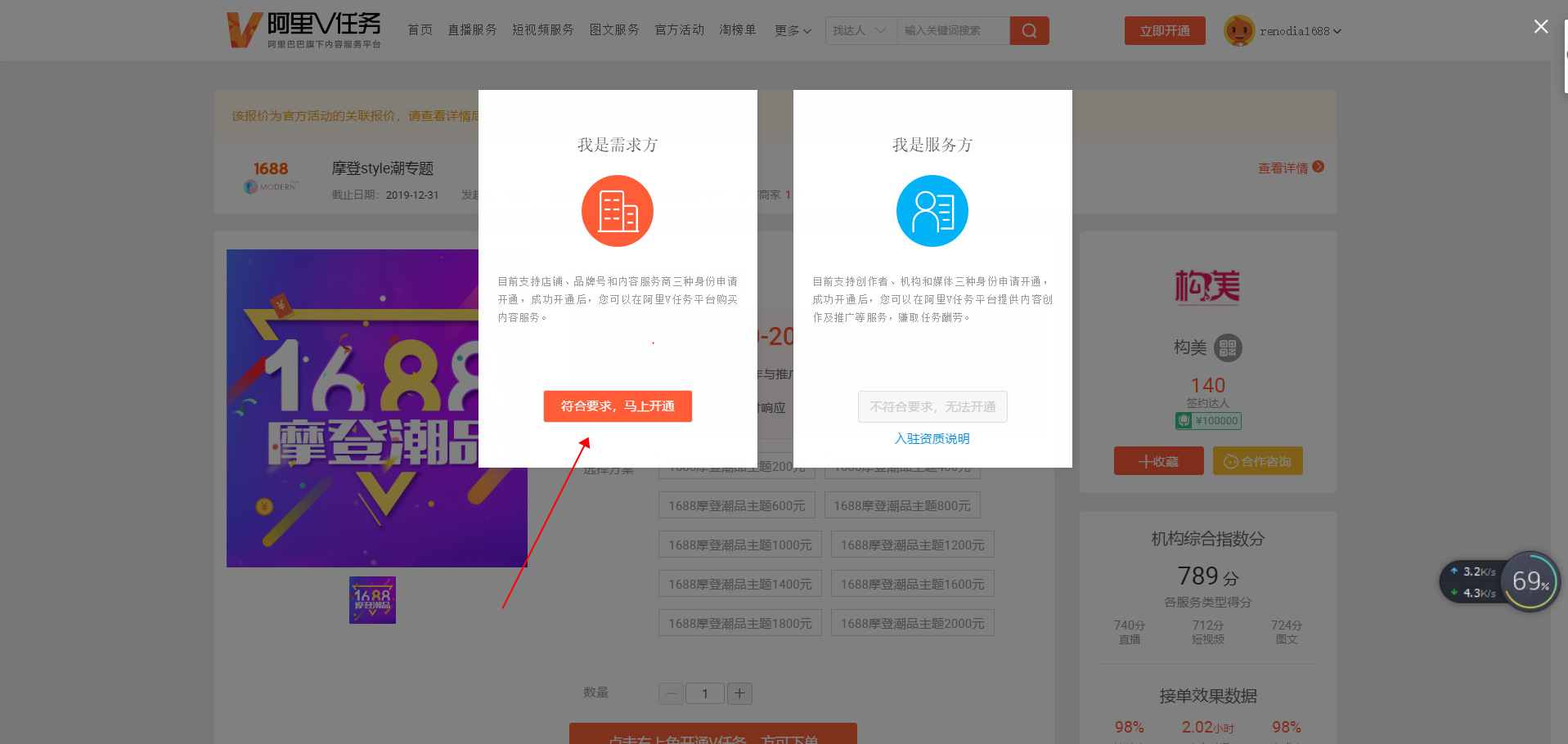Screen dimensions: 1568x744
Task: Click the orange search magnifier button
Action: pyautogui.click(x=1029, y=30)
